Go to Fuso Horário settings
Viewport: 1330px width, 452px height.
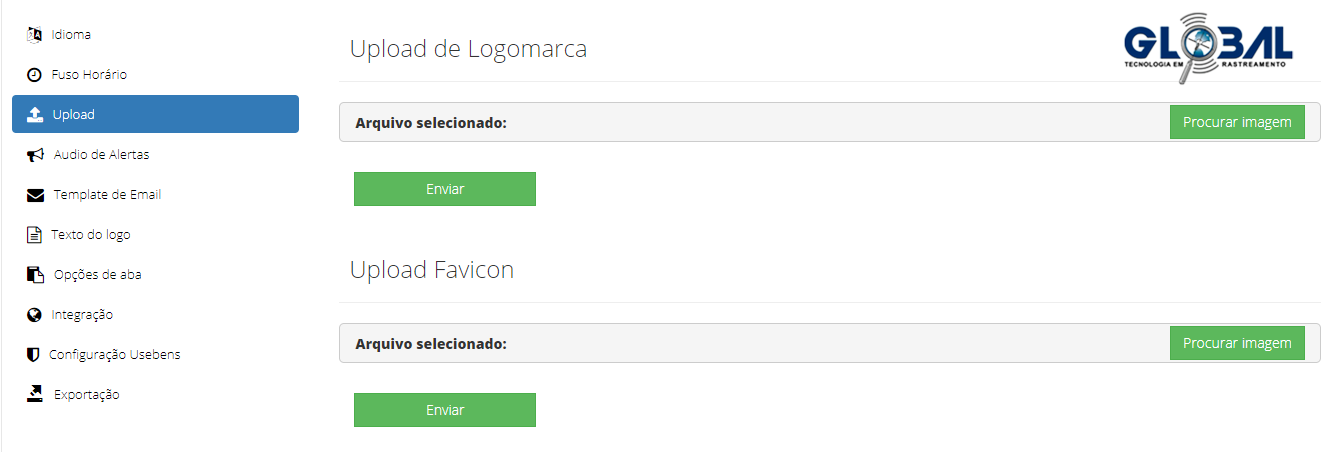[89, 75]
